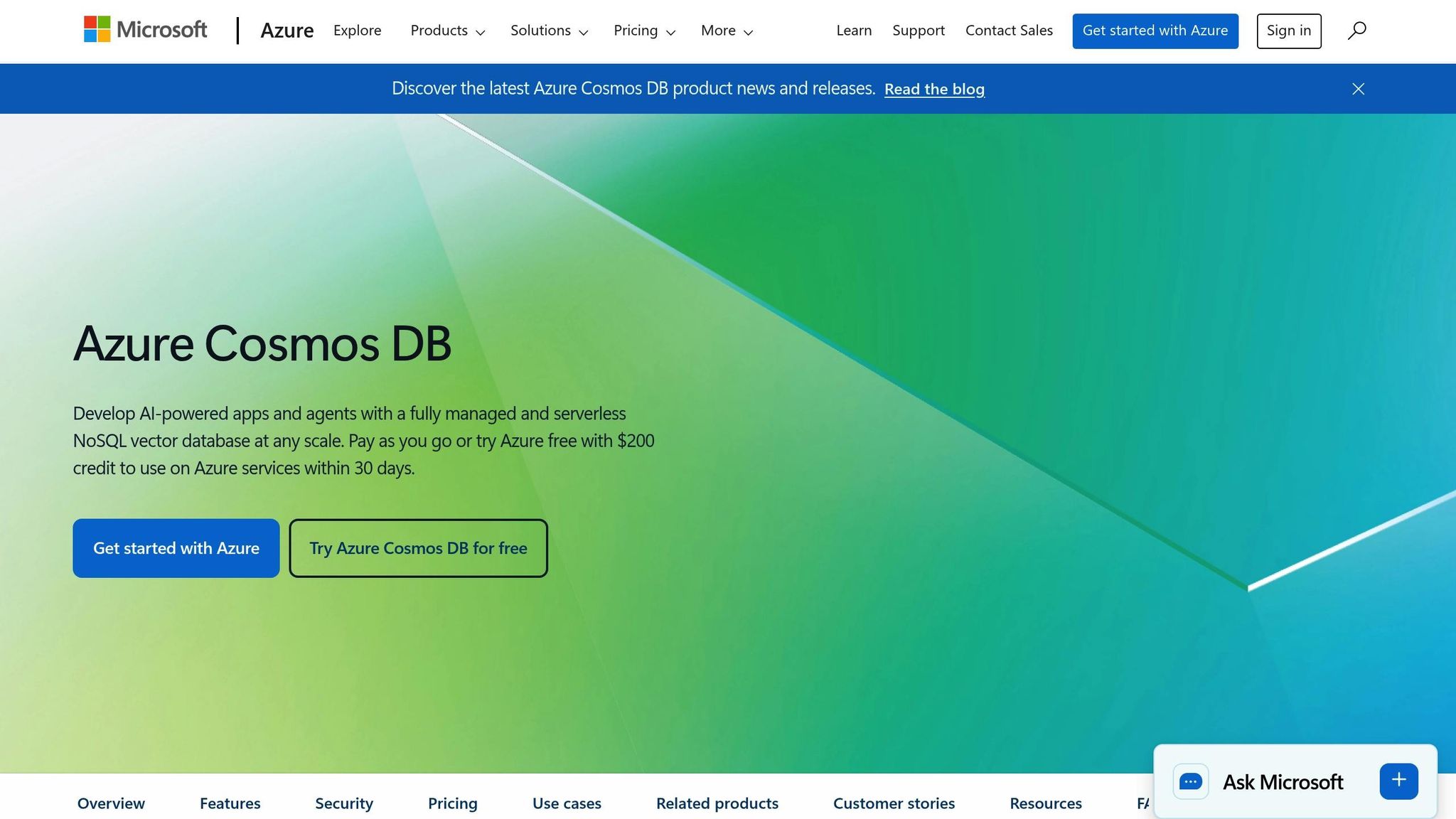This screenshot has width=1456, height=819.
Task: Click the Azure wordmark
Action: point(287,31)
